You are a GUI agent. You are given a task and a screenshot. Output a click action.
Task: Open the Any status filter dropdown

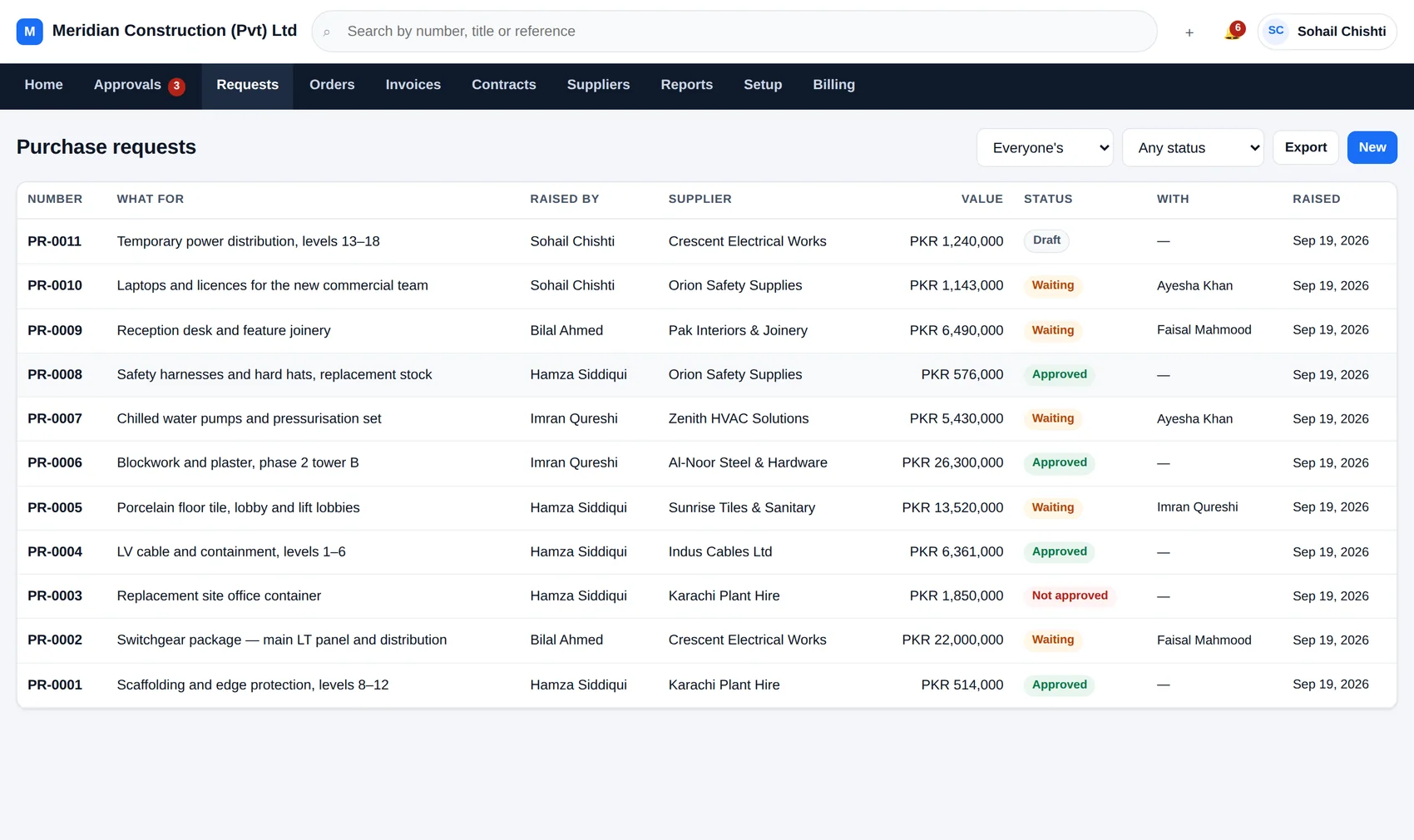point(1193,148)
